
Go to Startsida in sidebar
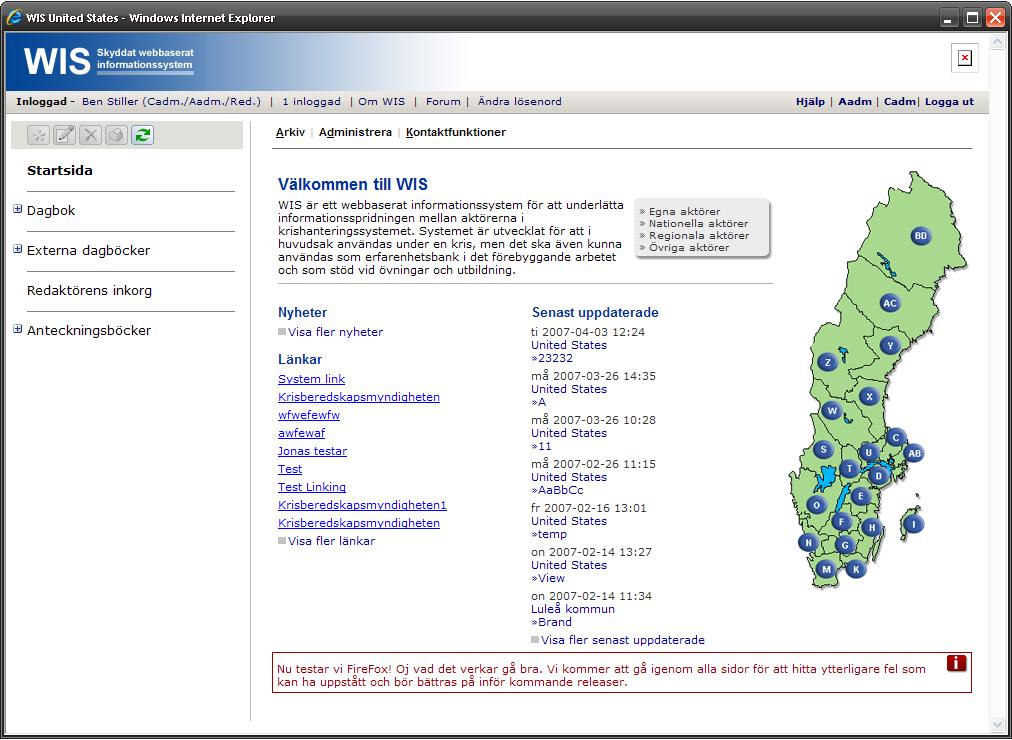coord(60,171)
